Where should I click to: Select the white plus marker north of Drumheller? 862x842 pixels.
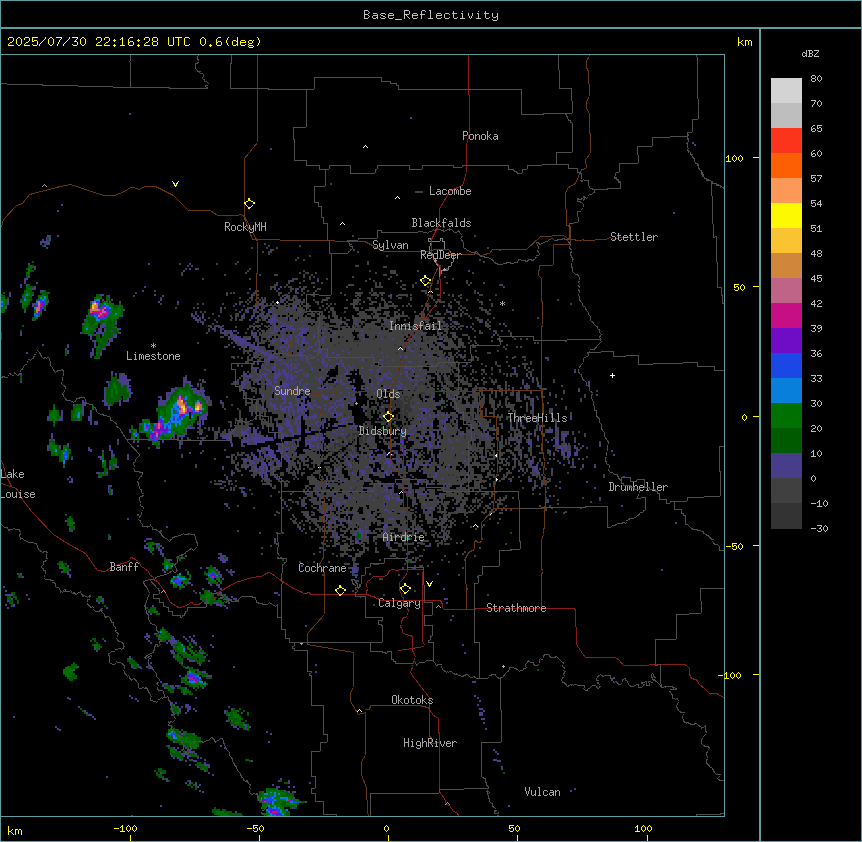click(612, 375)
